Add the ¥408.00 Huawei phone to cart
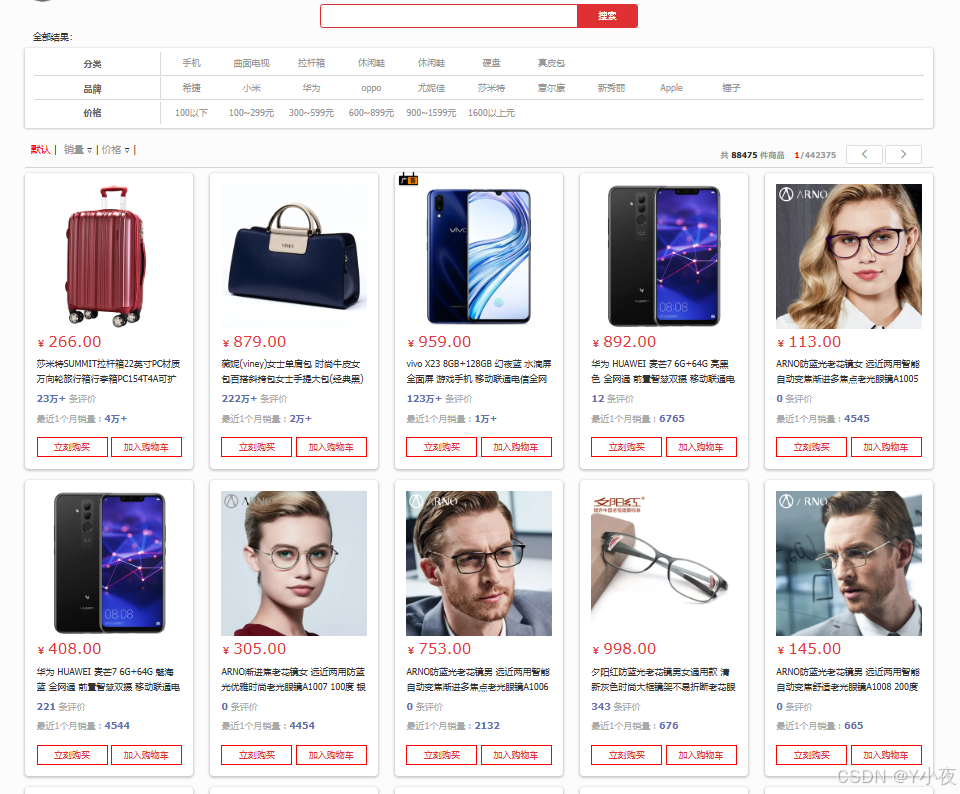Image resolution: width=960 pixels, height=794 pixels. coord(146,755)
